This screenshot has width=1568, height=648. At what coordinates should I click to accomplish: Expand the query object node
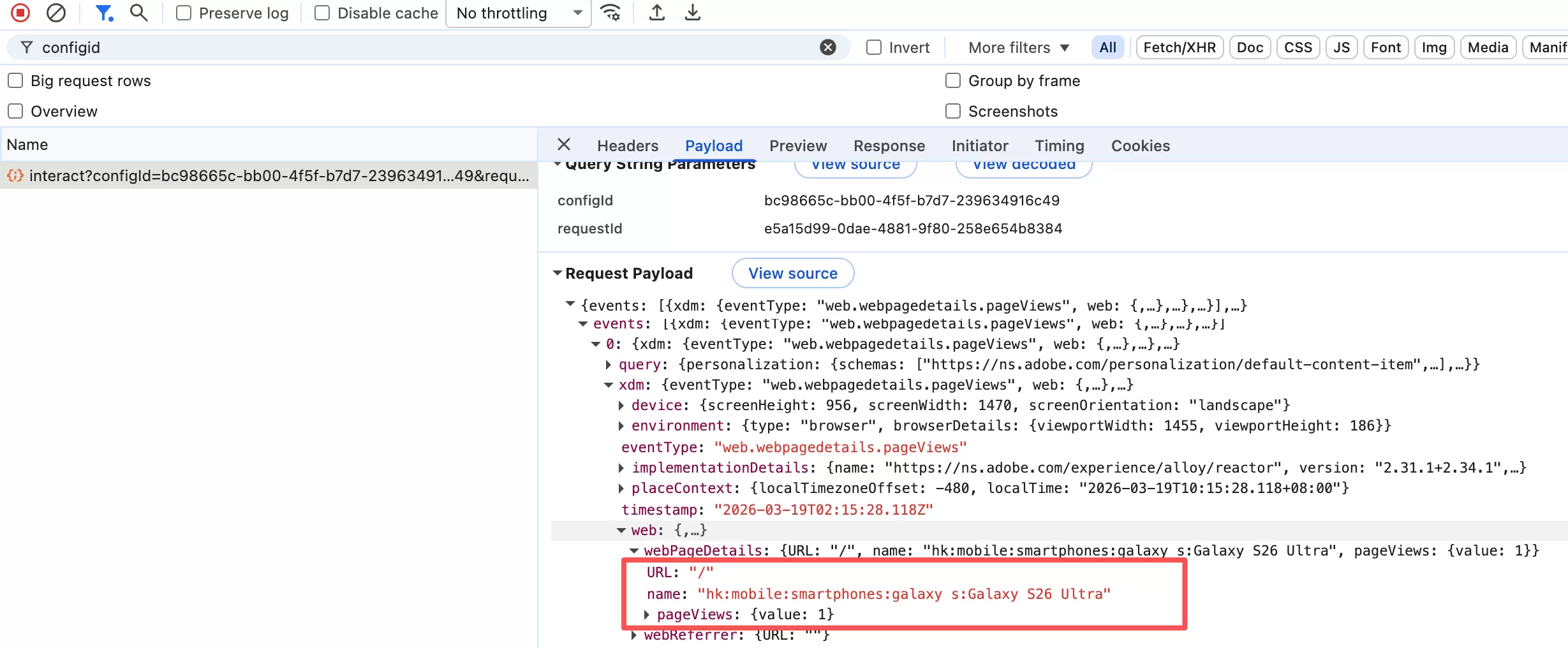pyautogui.click(x=609, y=365)
